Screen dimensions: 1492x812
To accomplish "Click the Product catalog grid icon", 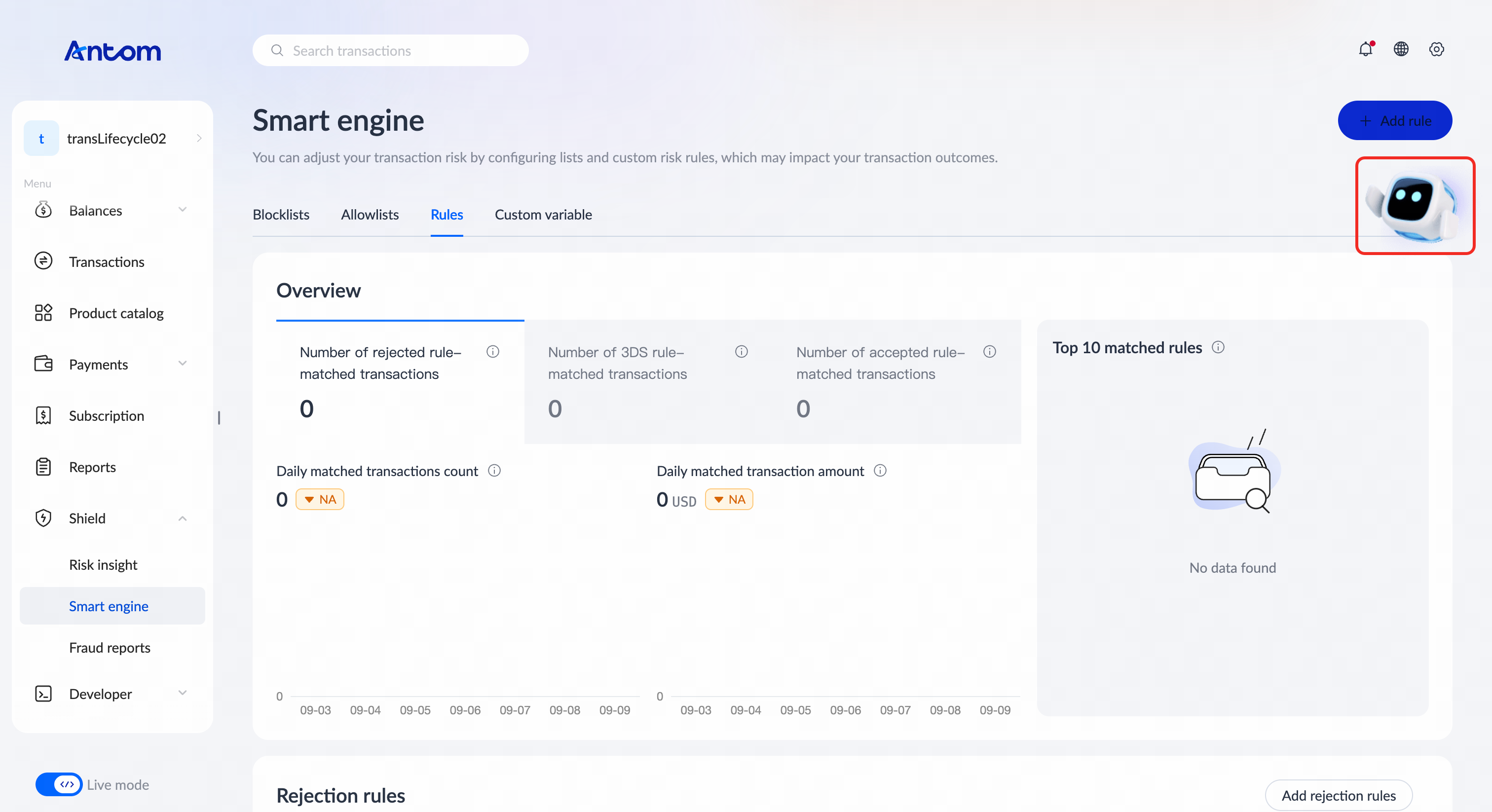I will (43, 313).
